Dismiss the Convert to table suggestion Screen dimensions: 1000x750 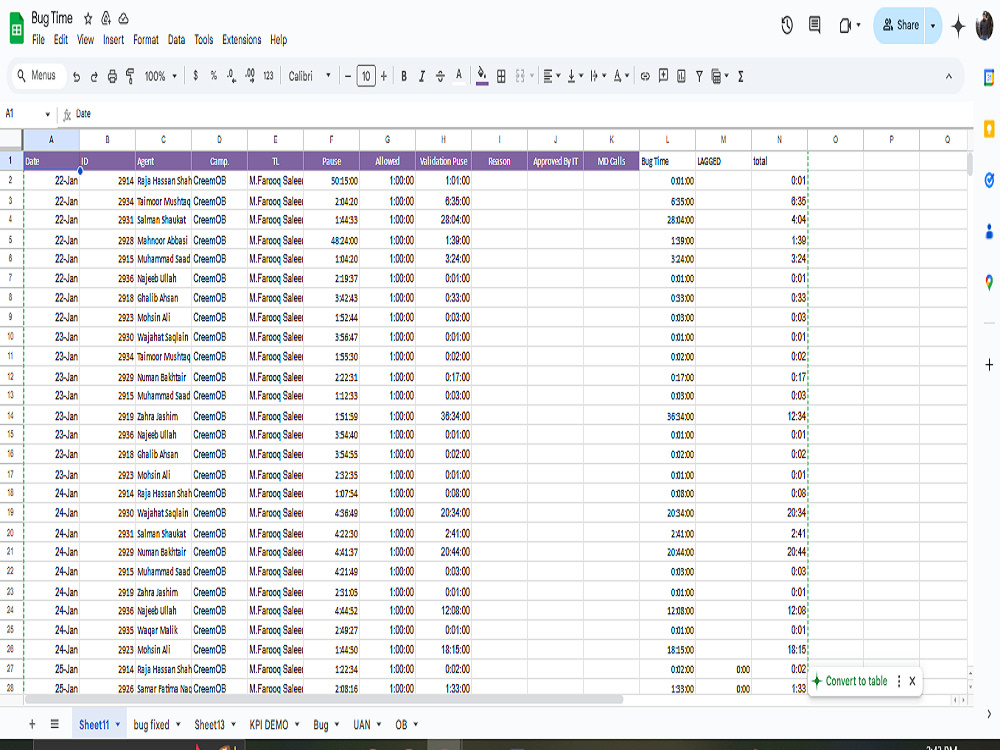912,680
